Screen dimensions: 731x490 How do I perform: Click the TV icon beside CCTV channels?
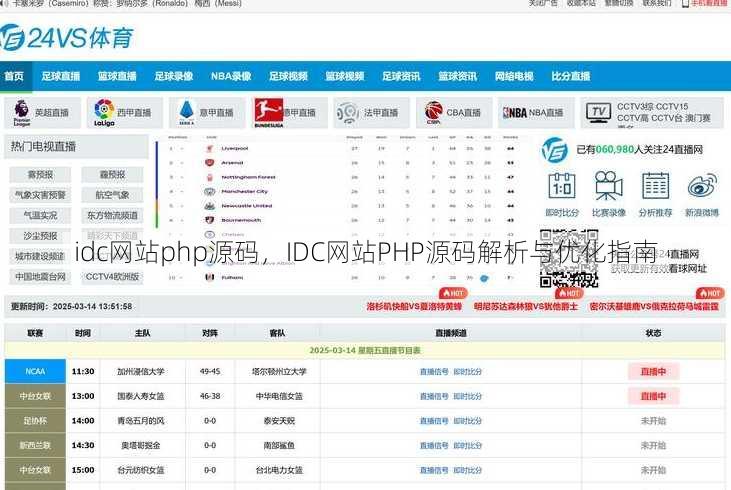599,112
